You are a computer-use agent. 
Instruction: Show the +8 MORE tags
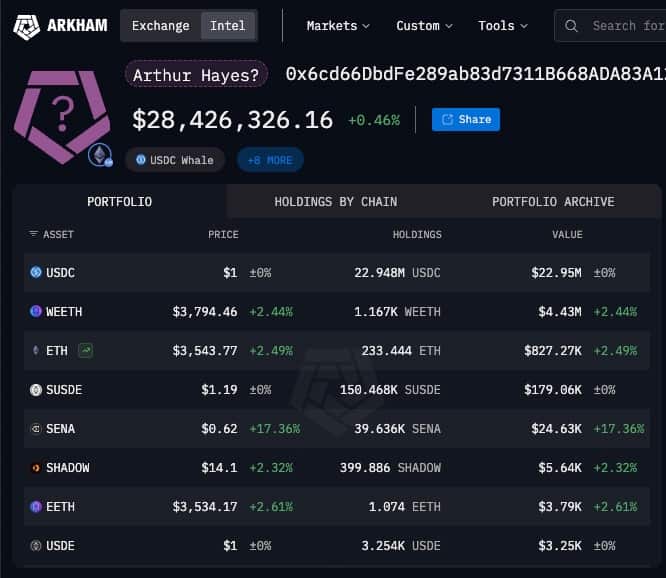coord(270,160)
